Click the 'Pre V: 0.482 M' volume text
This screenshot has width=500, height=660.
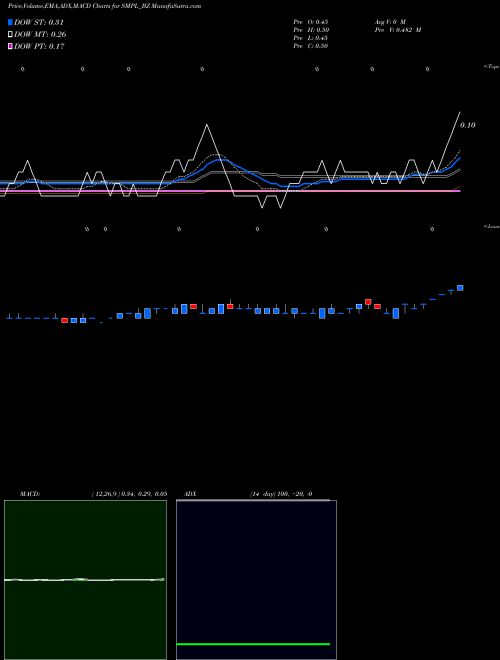click(x=398, y=30)
